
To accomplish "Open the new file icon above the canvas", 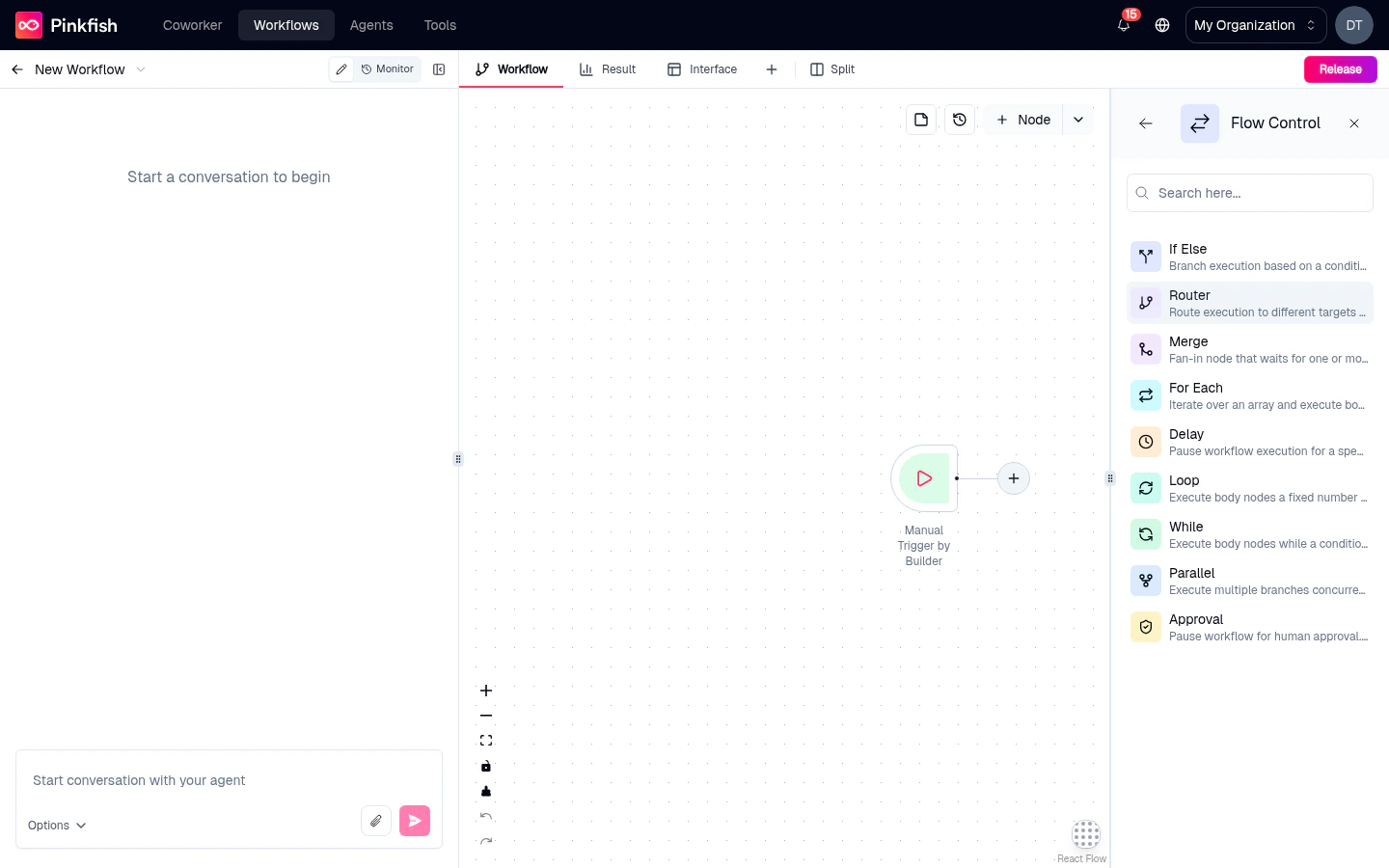I will [921, 119].
